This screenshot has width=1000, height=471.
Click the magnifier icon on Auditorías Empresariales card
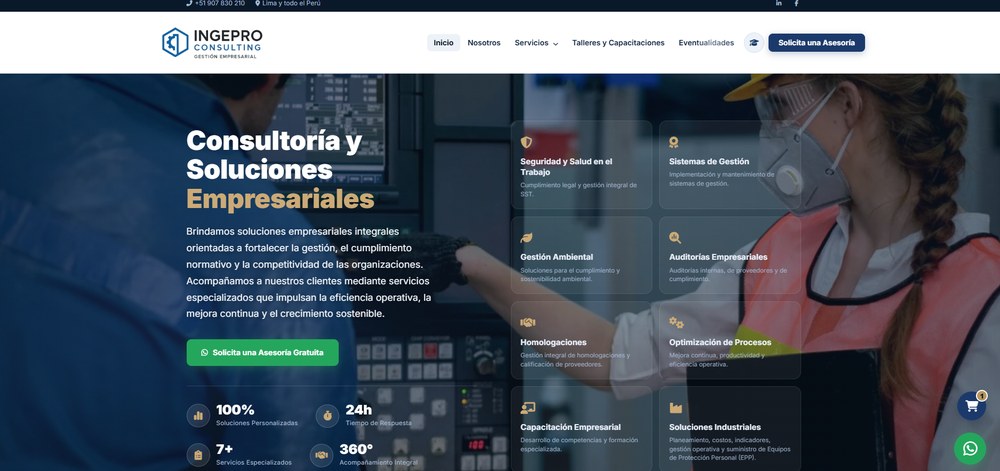pos(675,238)
